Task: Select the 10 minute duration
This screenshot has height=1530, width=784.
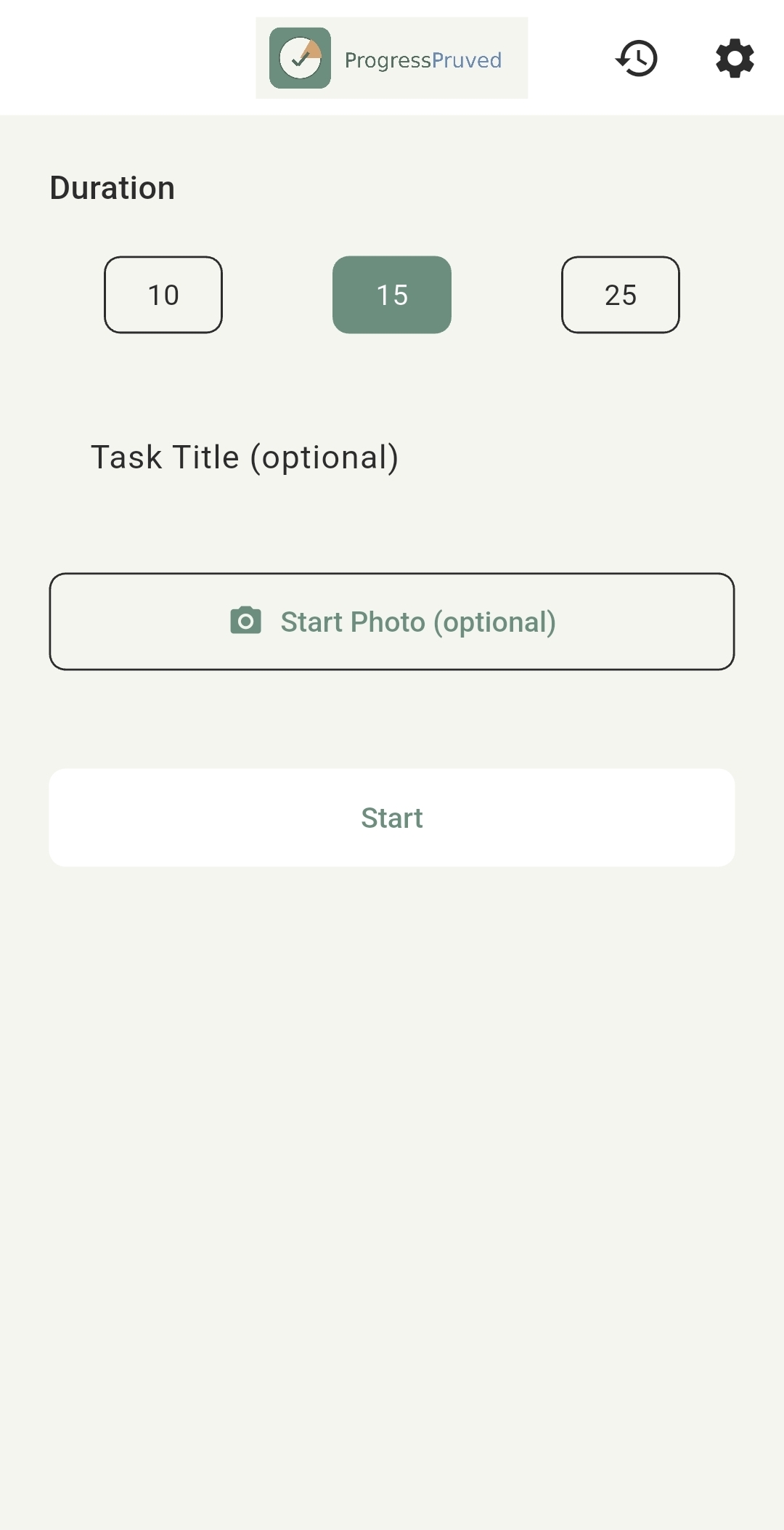Action: [163, 295]
